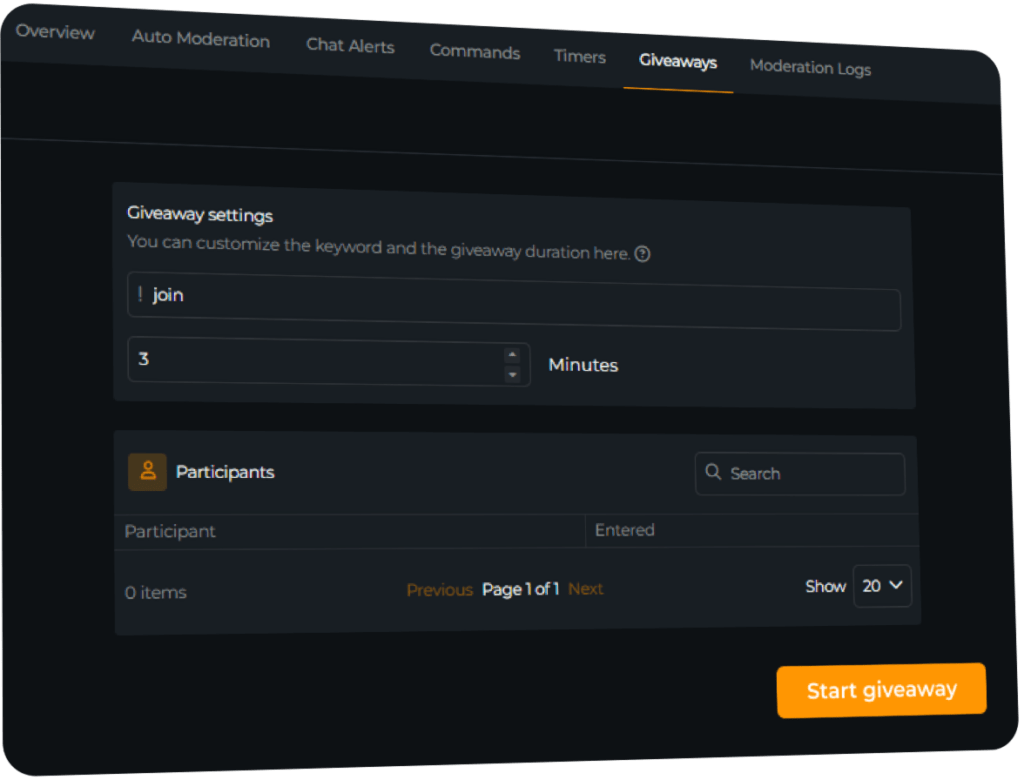Click the Next page link

pyautogui.click(x=586, y=589)
